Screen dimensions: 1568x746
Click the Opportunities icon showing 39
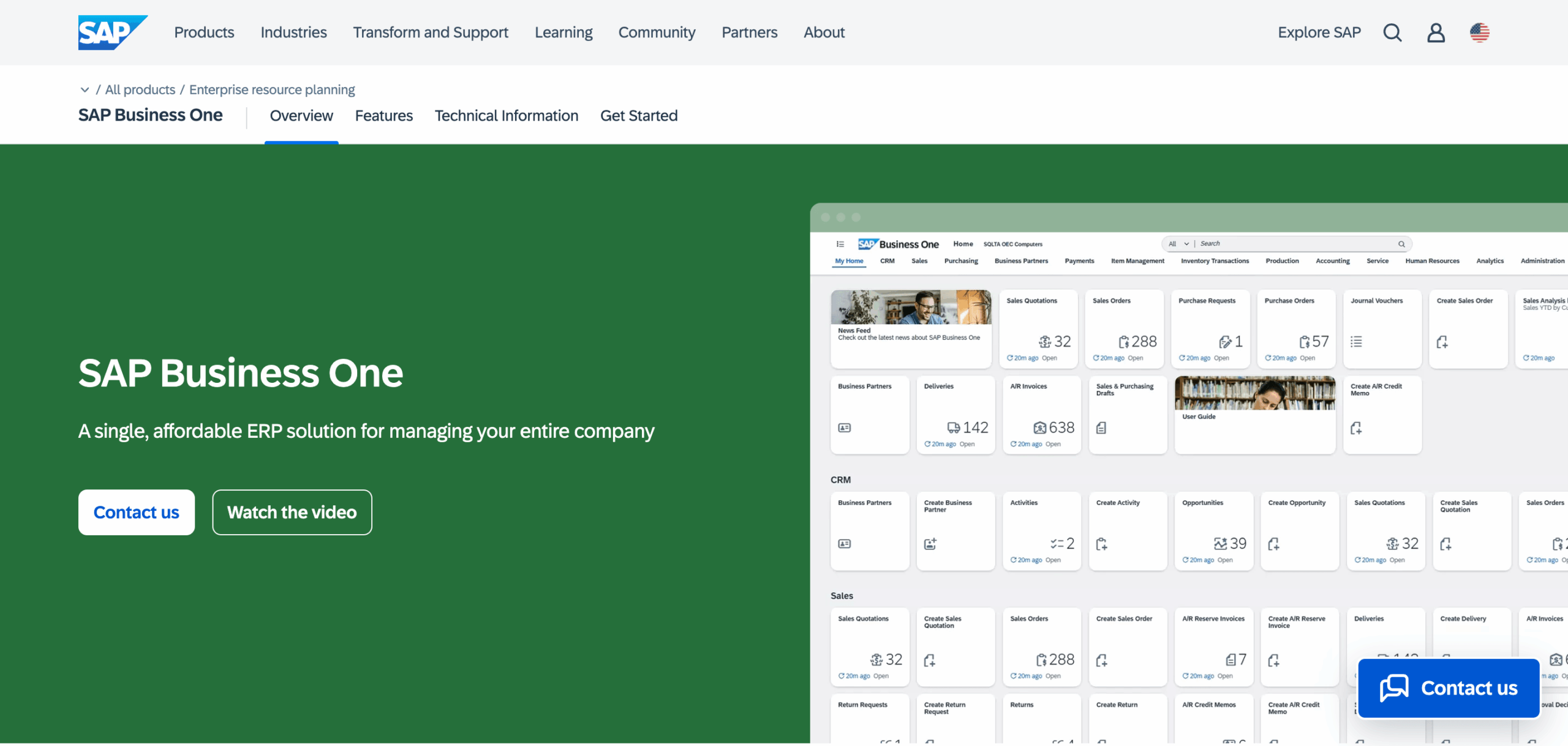(x=1221, y=544)
